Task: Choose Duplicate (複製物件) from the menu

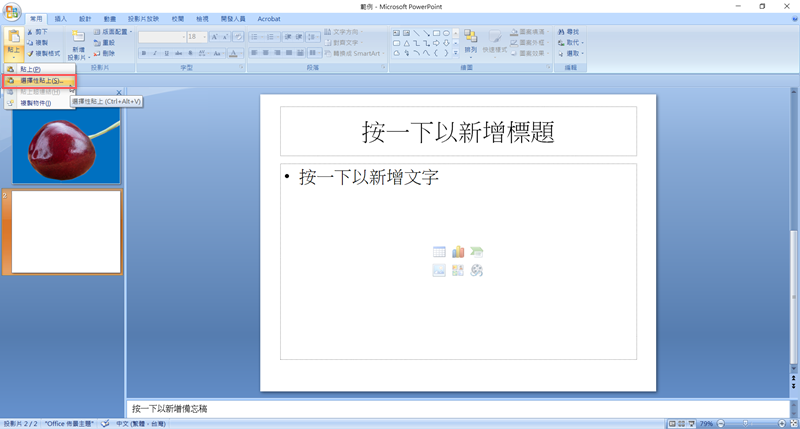Action: click(x=39, y=103)
